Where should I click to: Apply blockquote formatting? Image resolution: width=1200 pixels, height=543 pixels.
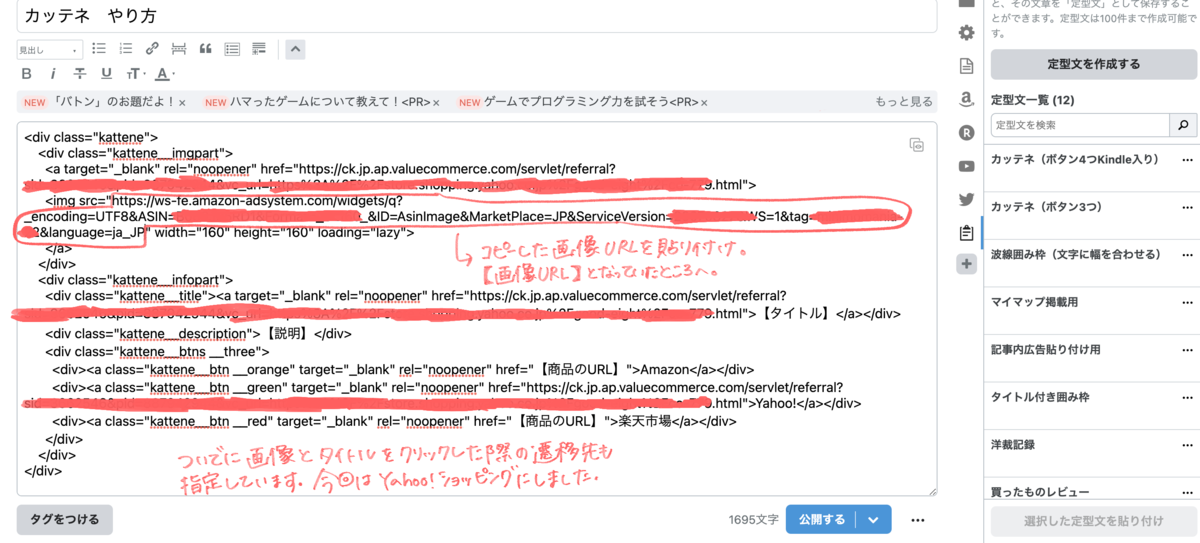(206, 48)
